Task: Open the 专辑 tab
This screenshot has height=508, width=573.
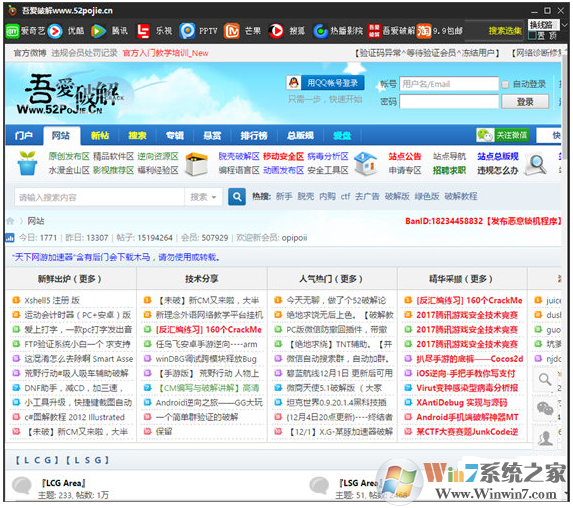Action: (175, 136)
